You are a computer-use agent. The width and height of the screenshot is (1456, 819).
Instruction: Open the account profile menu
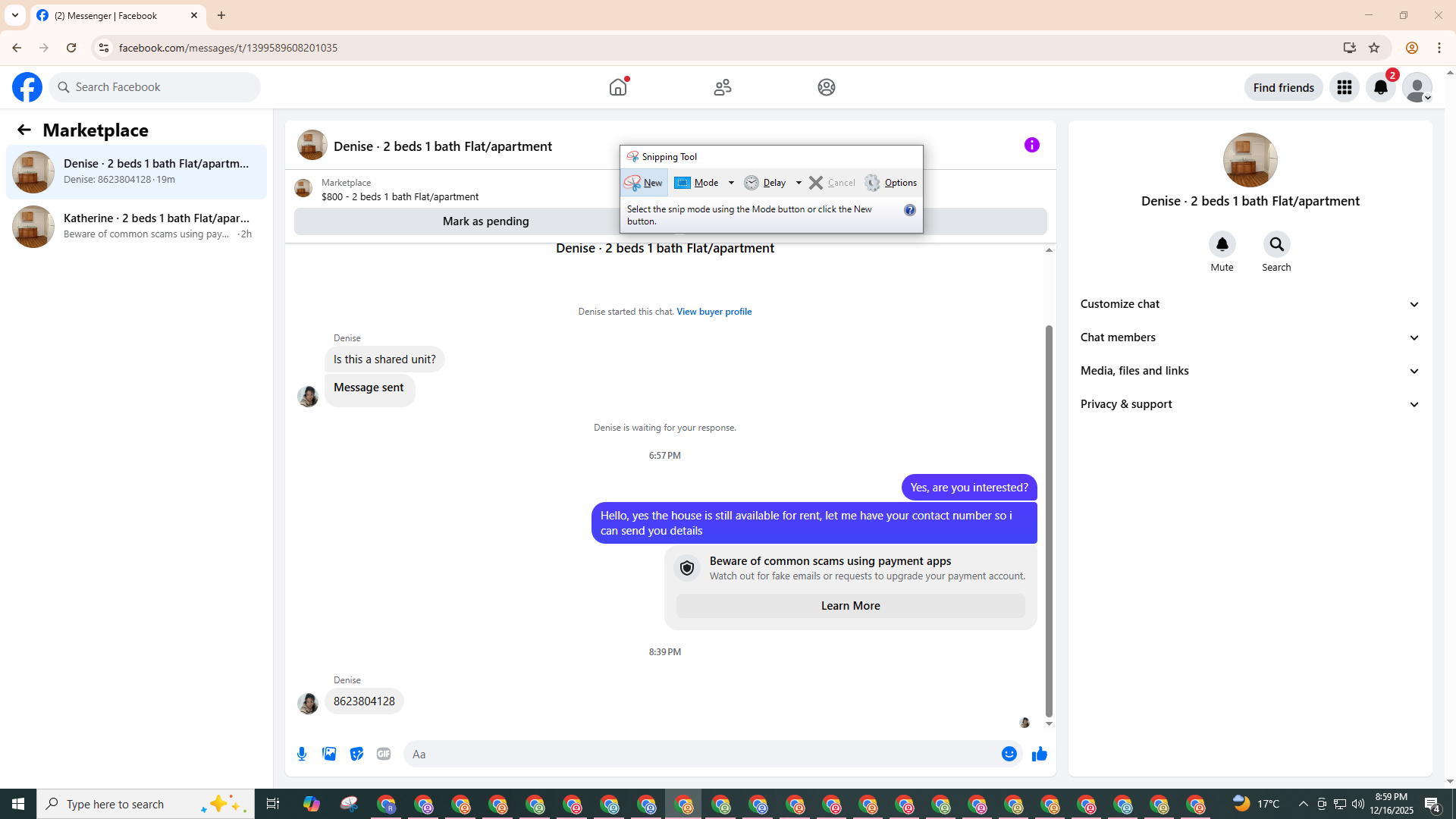tap(1417, 87)
